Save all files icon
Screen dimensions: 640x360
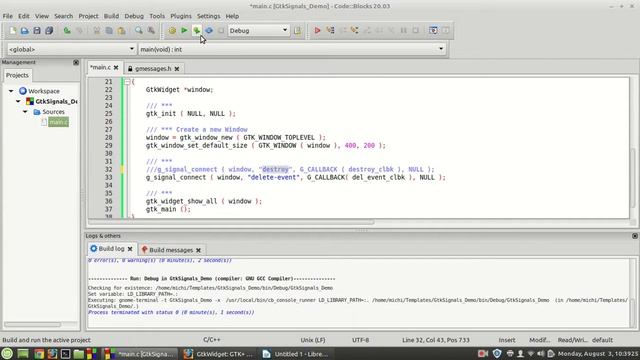click(x=49, y=31)
